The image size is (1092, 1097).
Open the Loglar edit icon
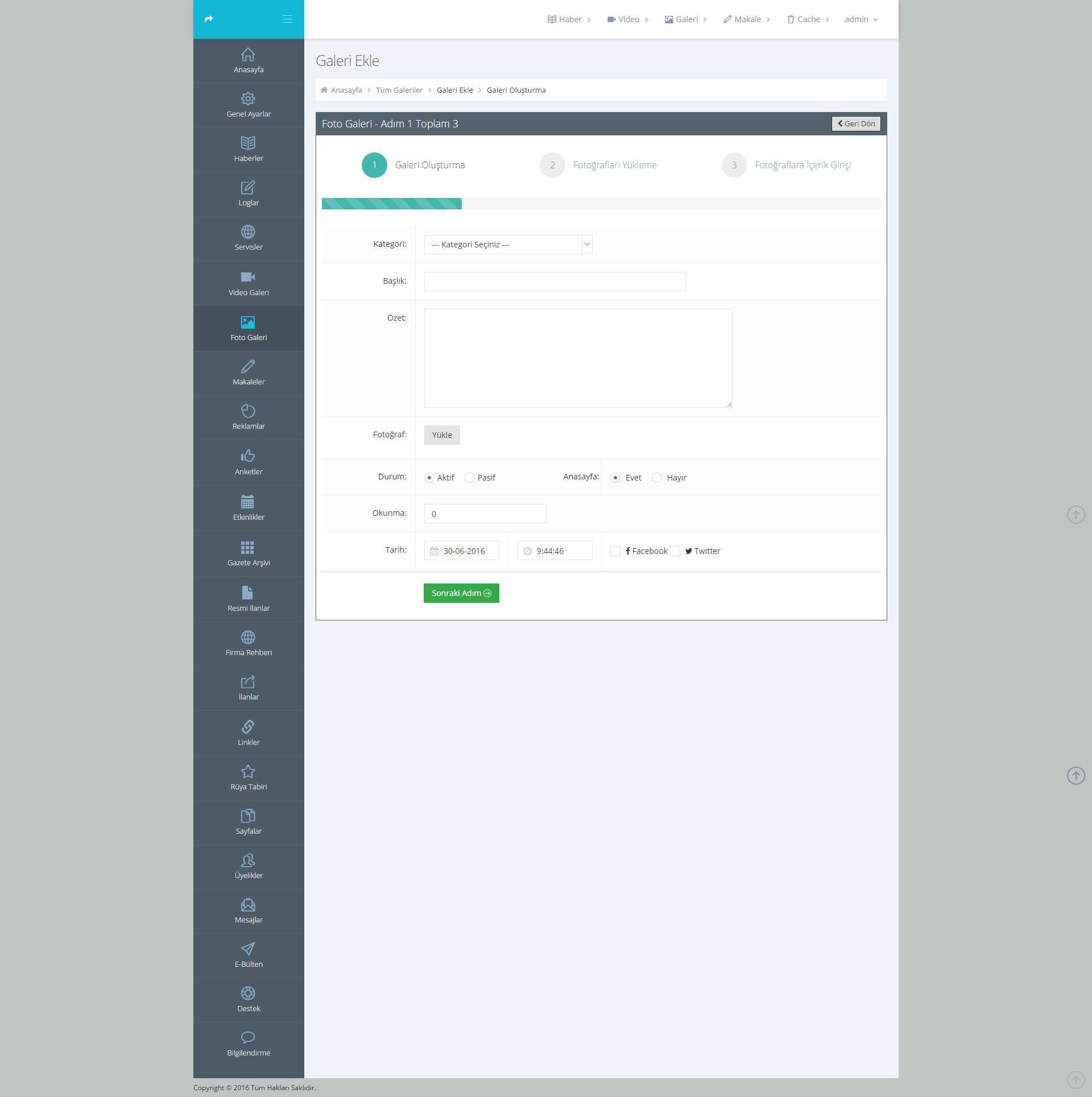pyautogui.click(x=248, y=188)
